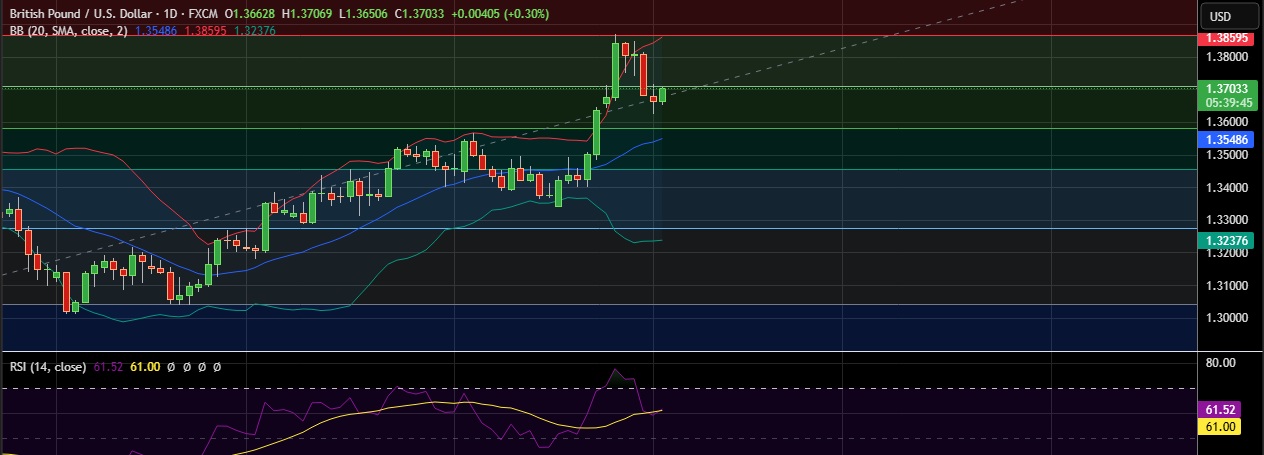Click the green BB lower value 1.32376 in legend
The height and width of the screenshot is (455, 1264).
coord(254,31)
